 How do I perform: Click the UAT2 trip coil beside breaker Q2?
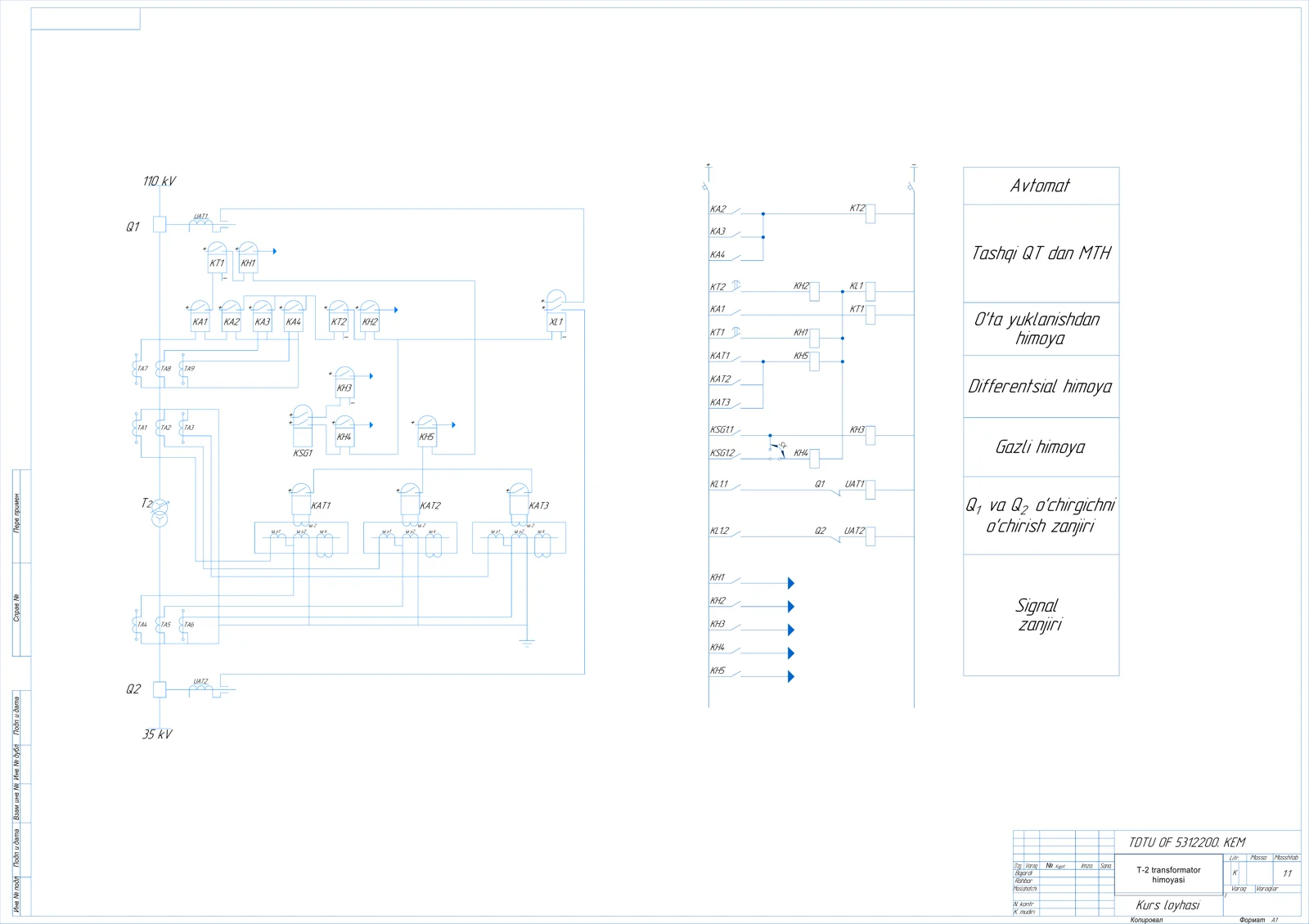[200, 689]
